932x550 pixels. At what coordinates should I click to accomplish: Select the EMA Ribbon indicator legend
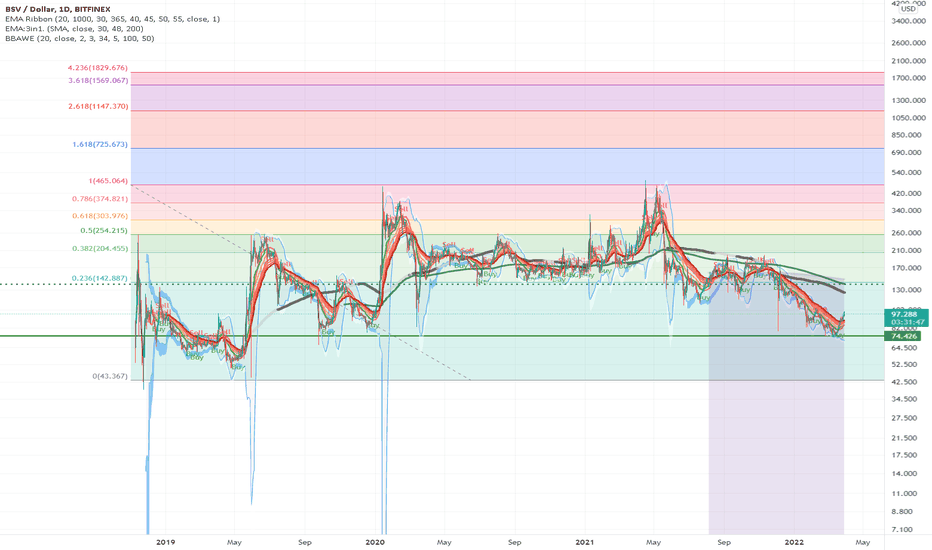click(x=112, y=19)
